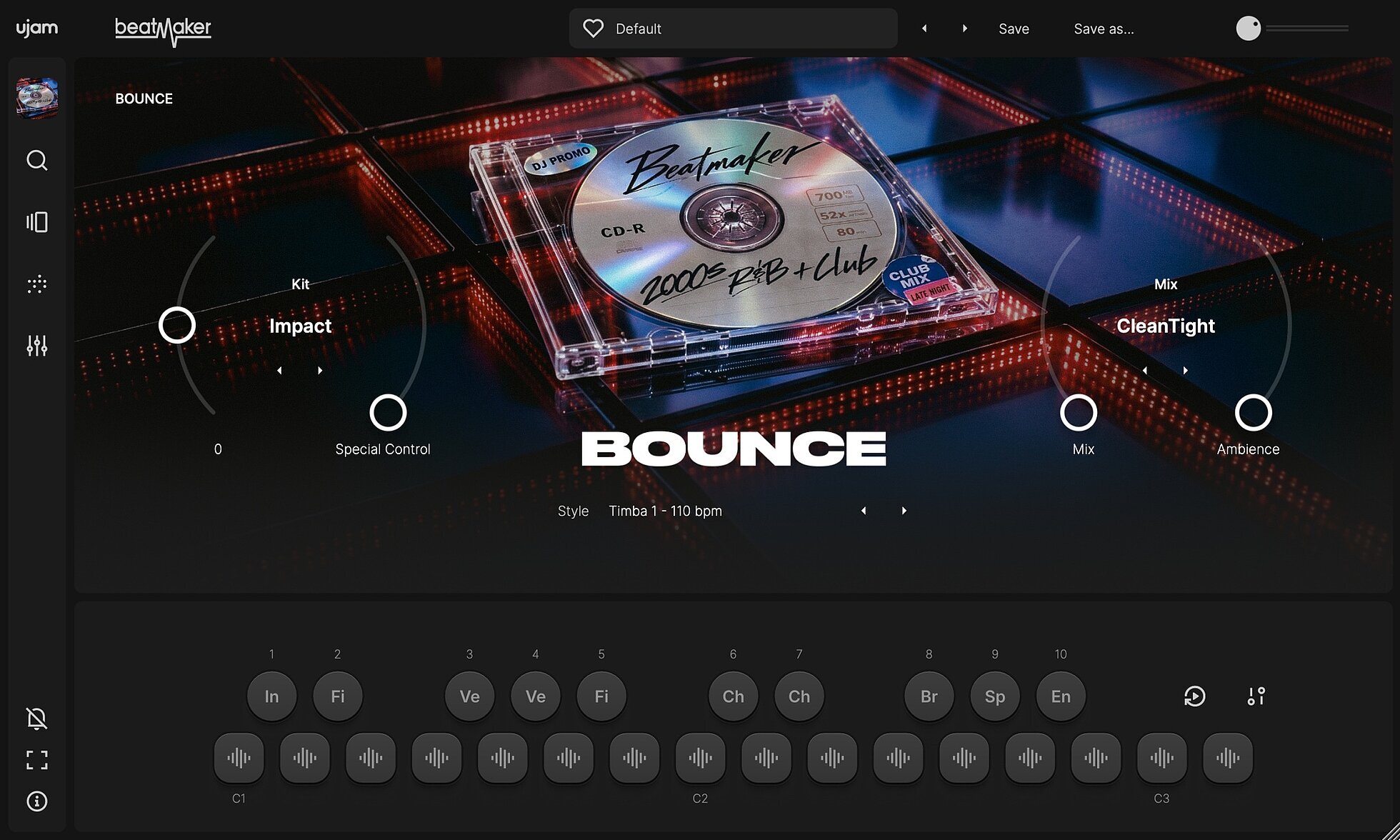The width and height of the screenshot is (1400, 840).
Task: Play the C3 drum sample pad
Action: [1161, 758]
